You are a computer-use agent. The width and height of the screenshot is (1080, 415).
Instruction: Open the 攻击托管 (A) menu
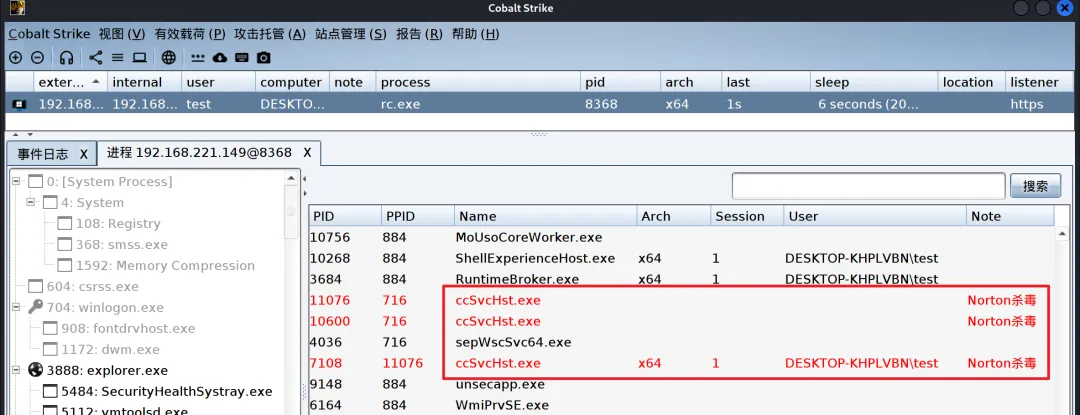(x=270, y=34)
